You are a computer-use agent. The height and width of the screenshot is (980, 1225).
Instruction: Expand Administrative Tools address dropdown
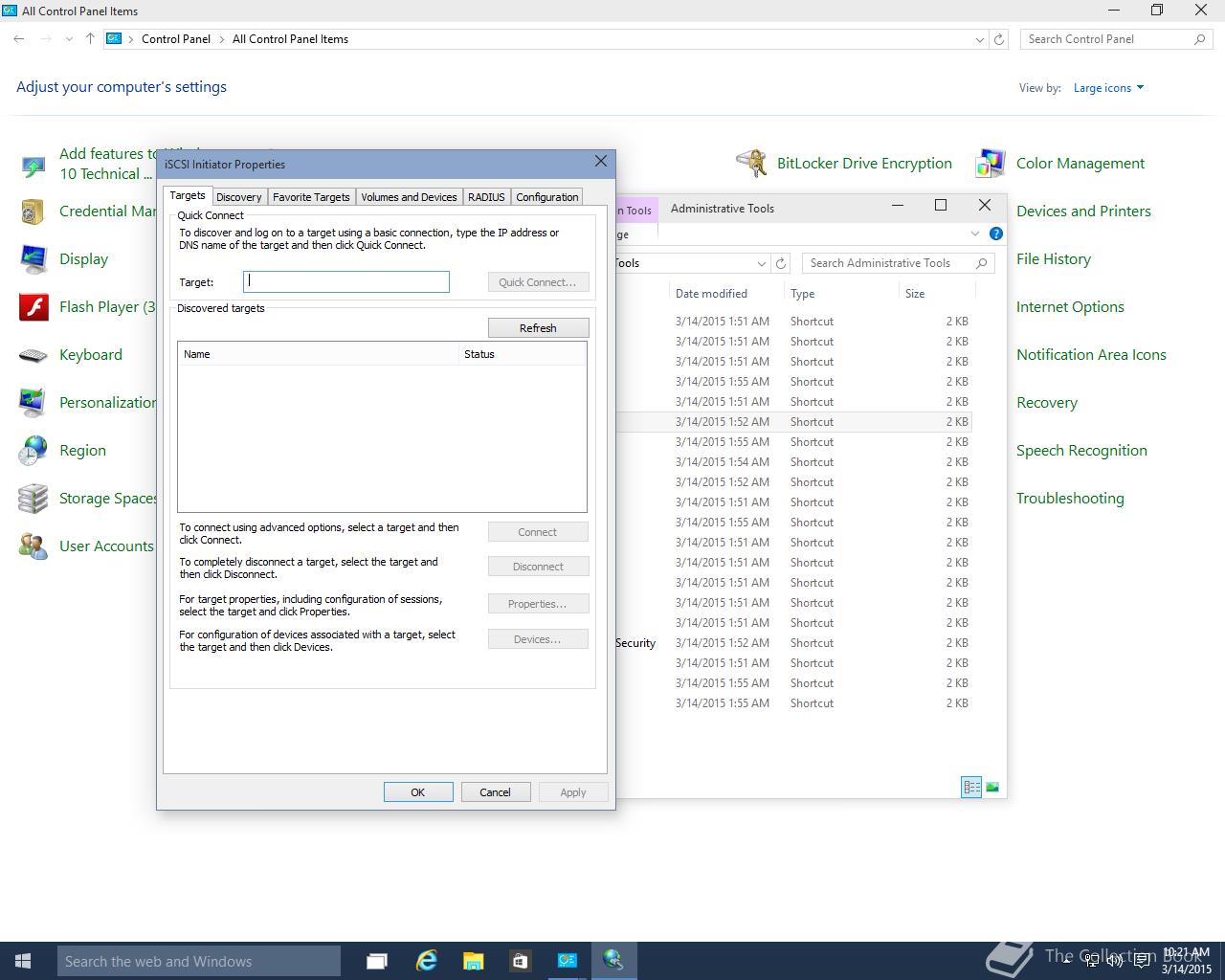tap(762, 263)
